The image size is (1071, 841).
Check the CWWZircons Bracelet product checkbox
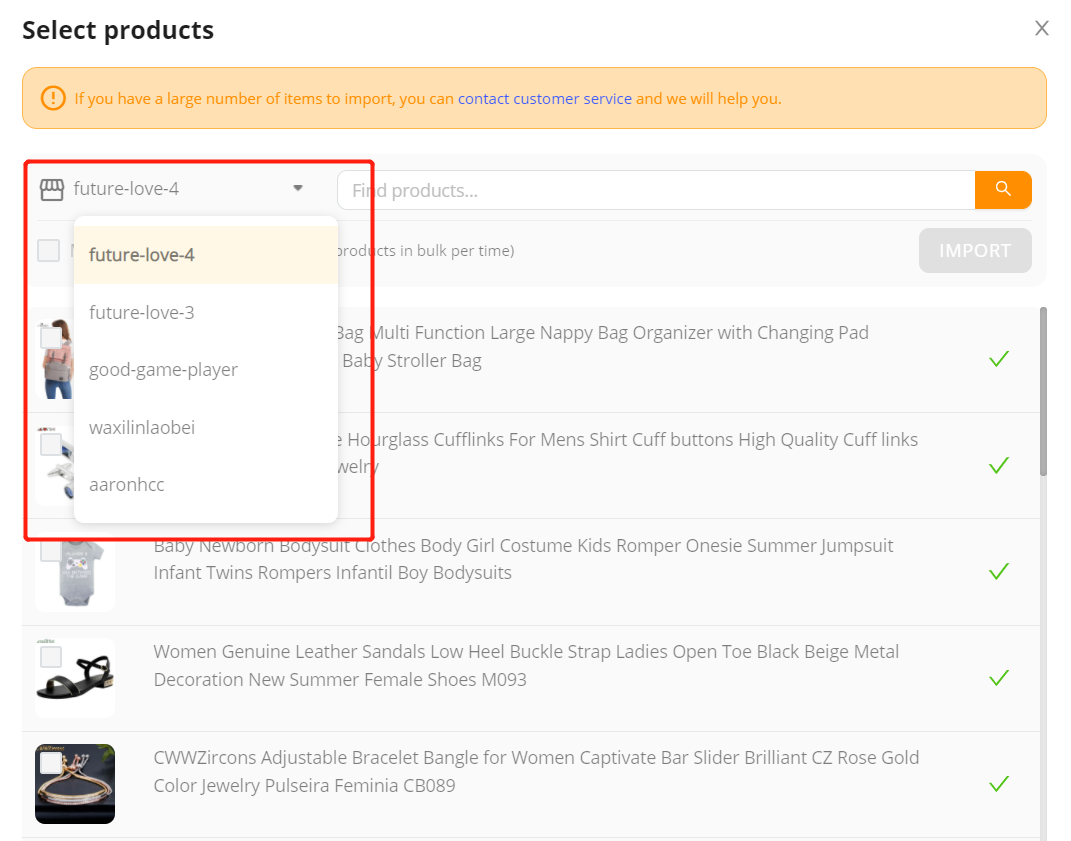[x=51, y=762]
